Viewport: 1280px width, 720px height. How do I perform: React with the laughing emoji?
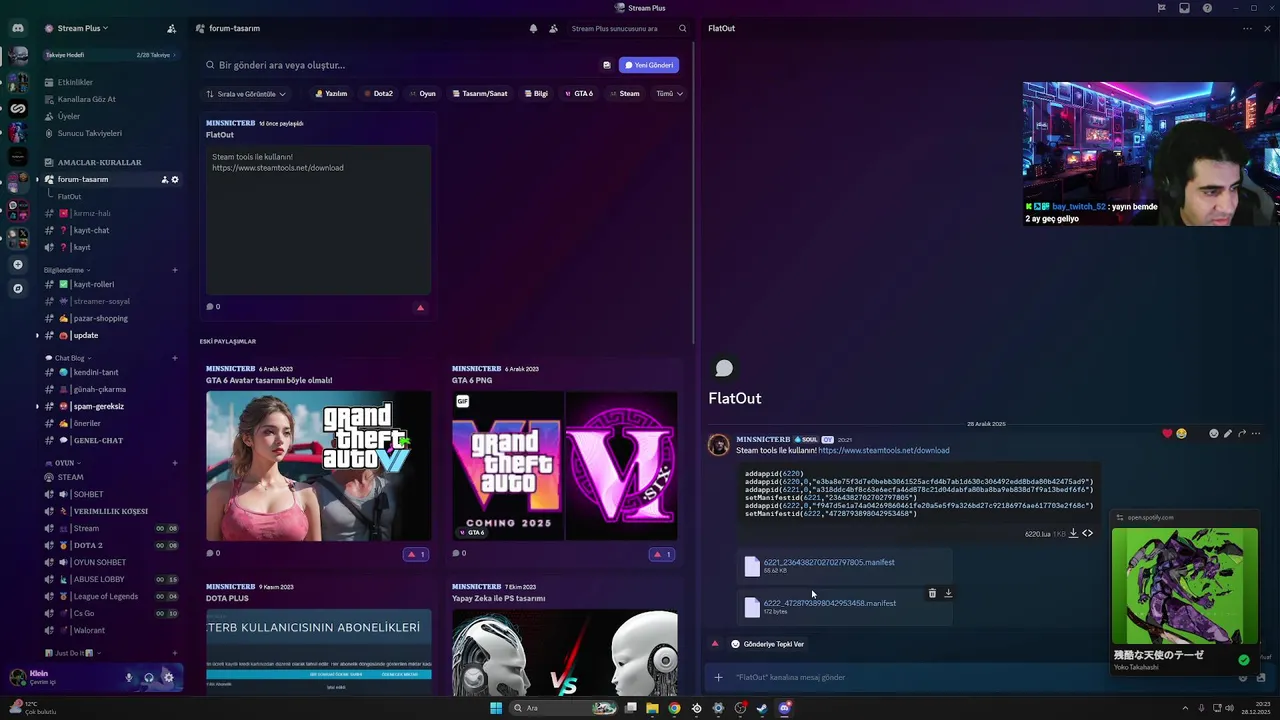click(x=1181, y=433)
